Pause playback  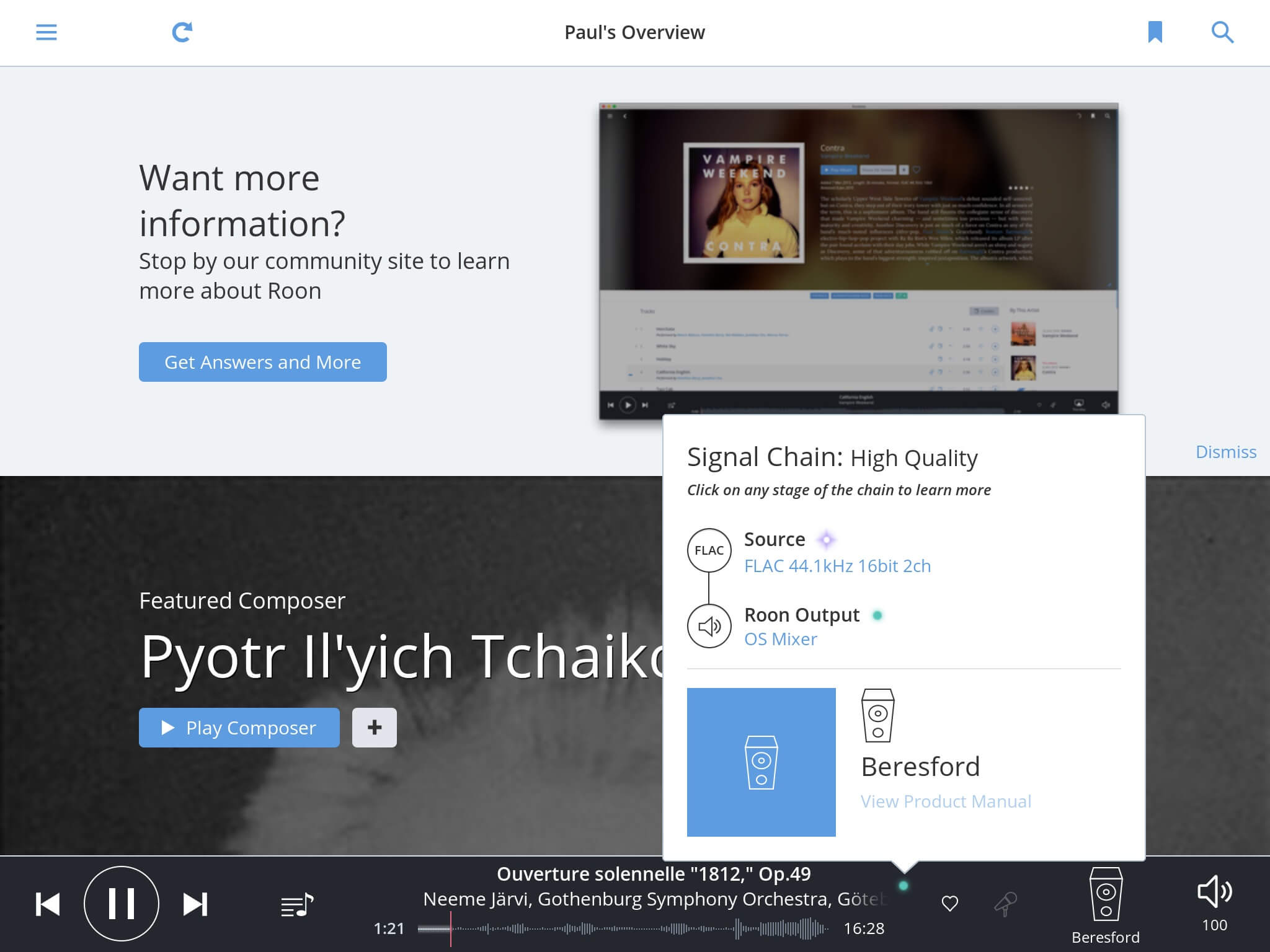pyautogui.click(x=122, y=904)
